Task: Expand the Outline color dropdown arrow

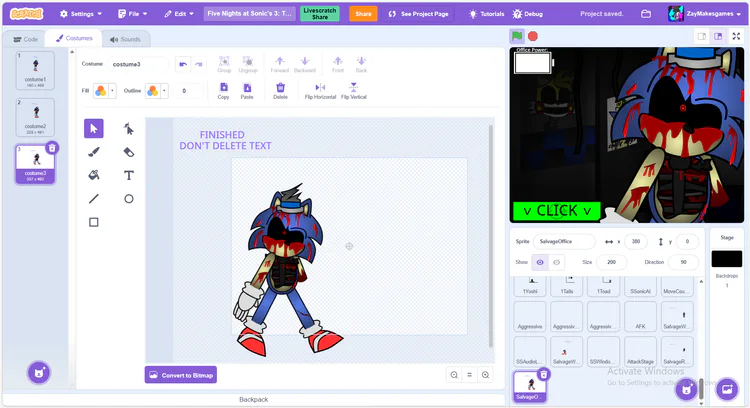Action: point(164,90)
